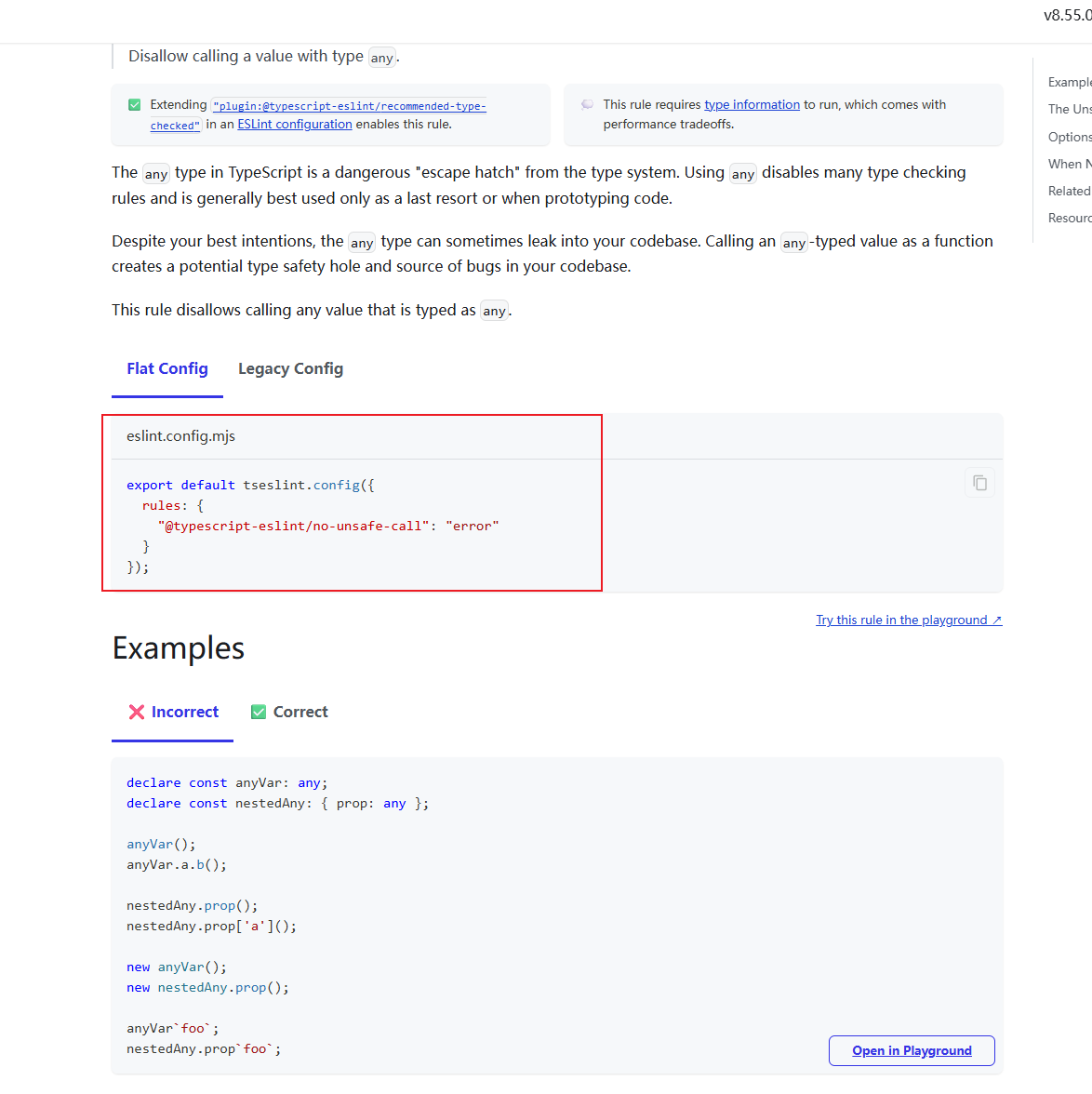Click Try this rule in the playground
Screen dimensions: 1092x1094
(909, 620)
